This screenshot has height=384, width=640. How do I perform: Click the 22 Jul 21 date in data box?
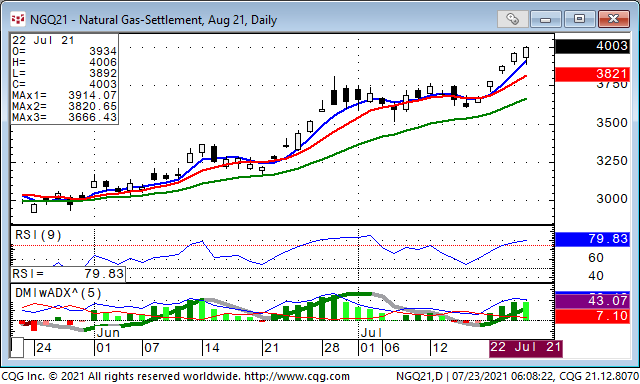[x=43, y=40]
